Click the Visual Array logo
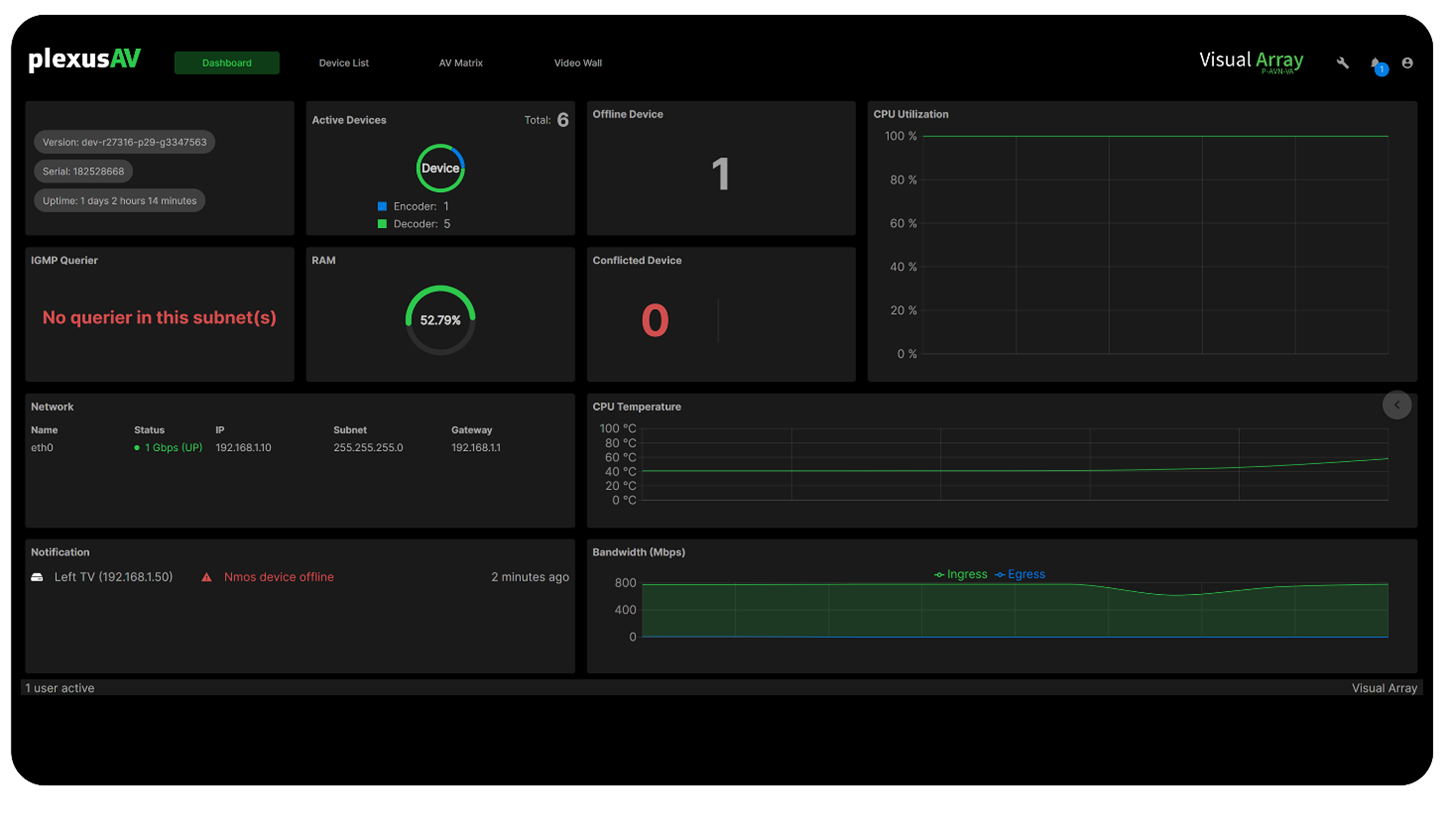 tap(1251, 61)
